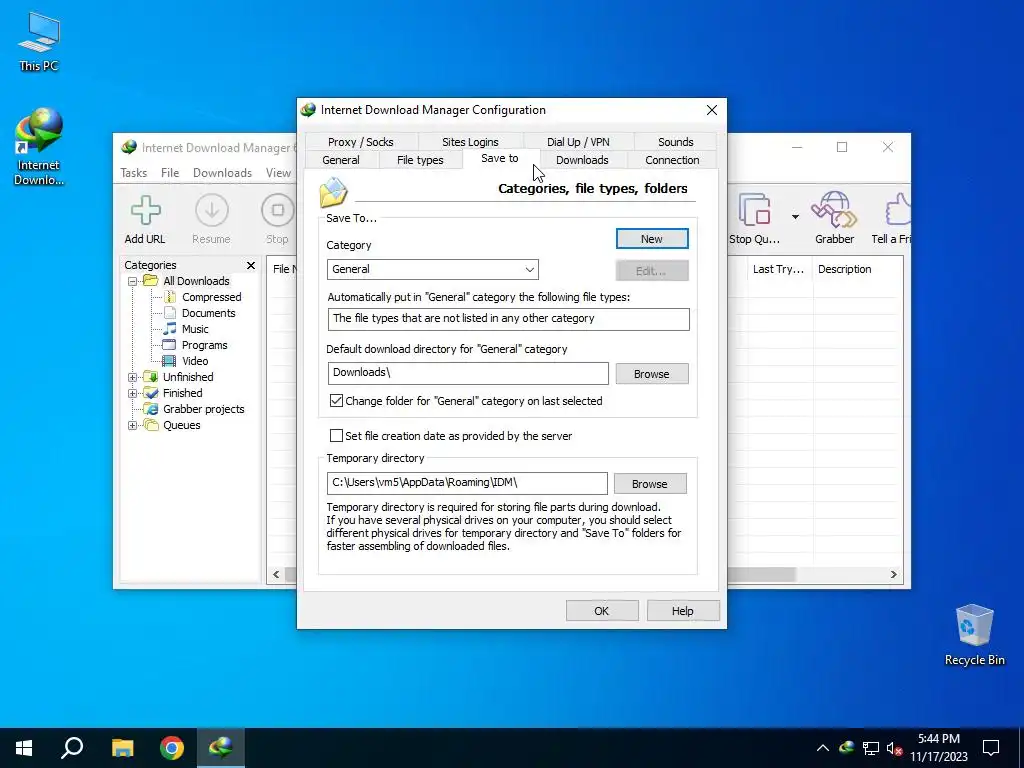Switch to the Connection tab
Viewport: 1024px width, 768px height.
point(672,160)
